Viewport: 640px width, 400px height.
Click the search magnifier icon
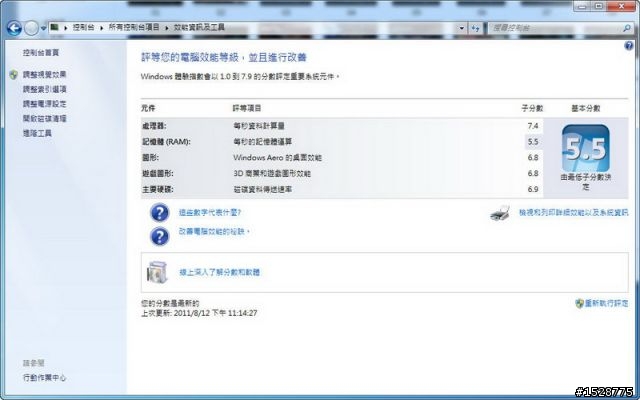[627, 28]
